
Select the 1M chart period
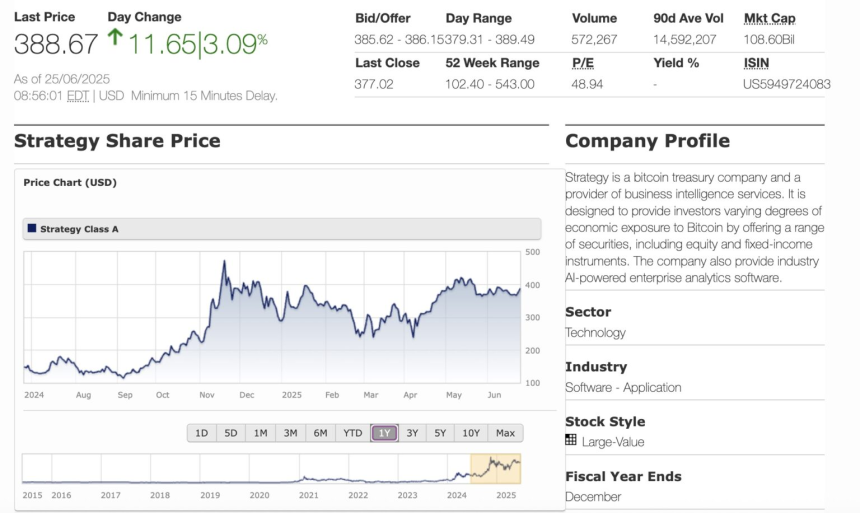[260, 433]
